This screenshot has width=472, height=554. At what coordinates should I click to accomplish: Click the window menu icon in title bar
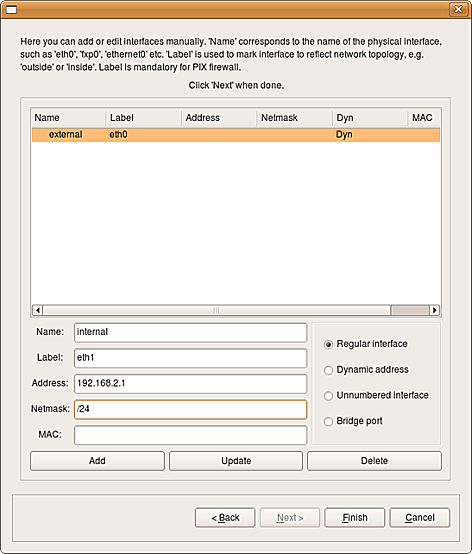click(x=11, y=9)
